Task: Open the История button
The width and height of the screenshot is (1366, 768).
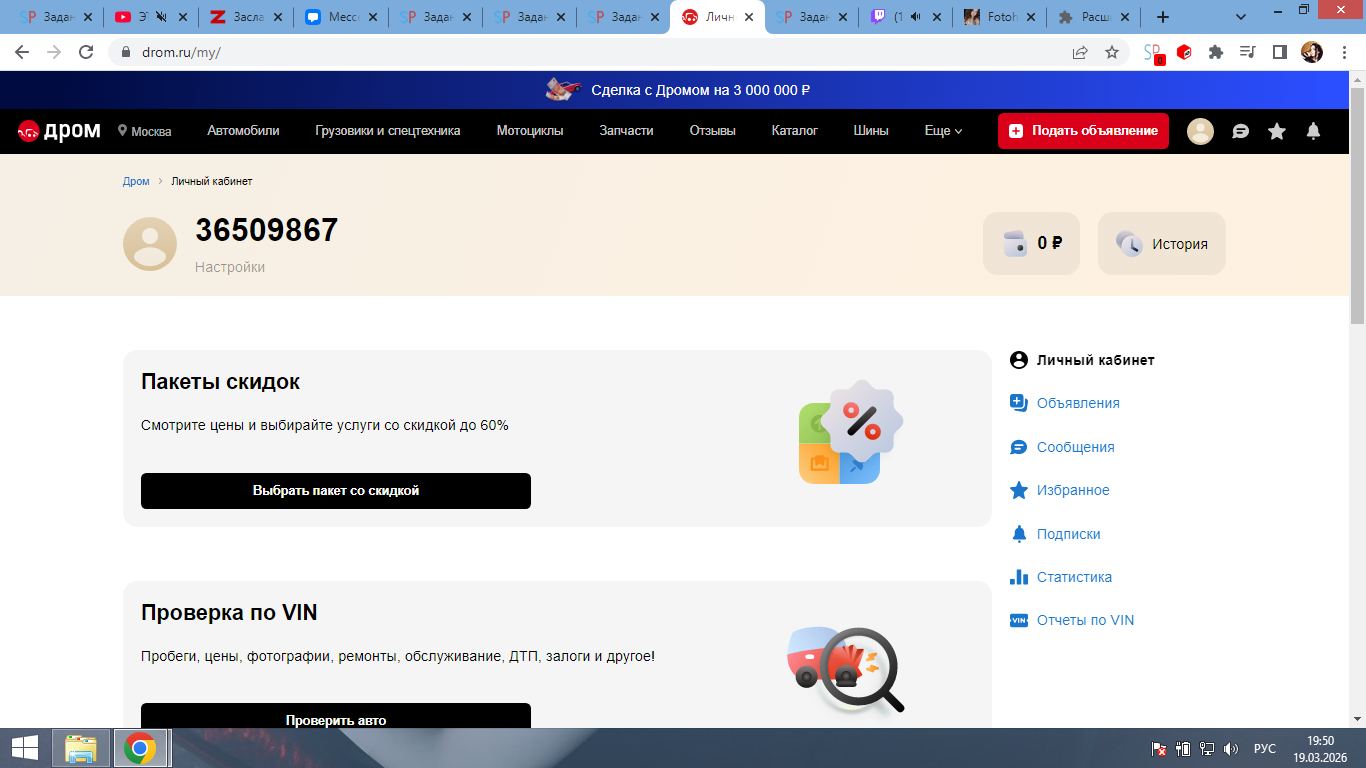Action: 1161,243
